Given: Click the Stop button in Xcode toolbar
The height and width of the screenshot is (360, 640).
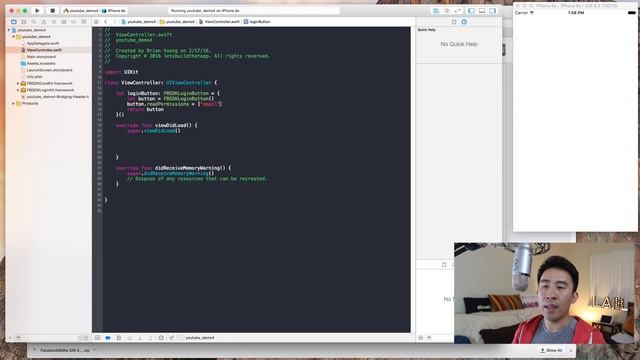Looking at the screenshot, I should point(52,11).
